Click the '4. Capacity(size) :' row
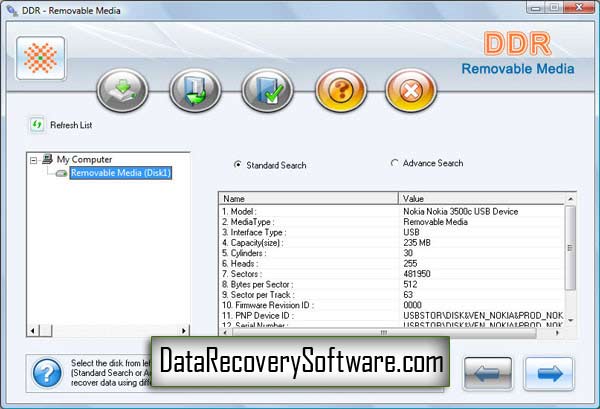Image resolution: width=600 pixels, height=409 pixels. click(391, 243)
